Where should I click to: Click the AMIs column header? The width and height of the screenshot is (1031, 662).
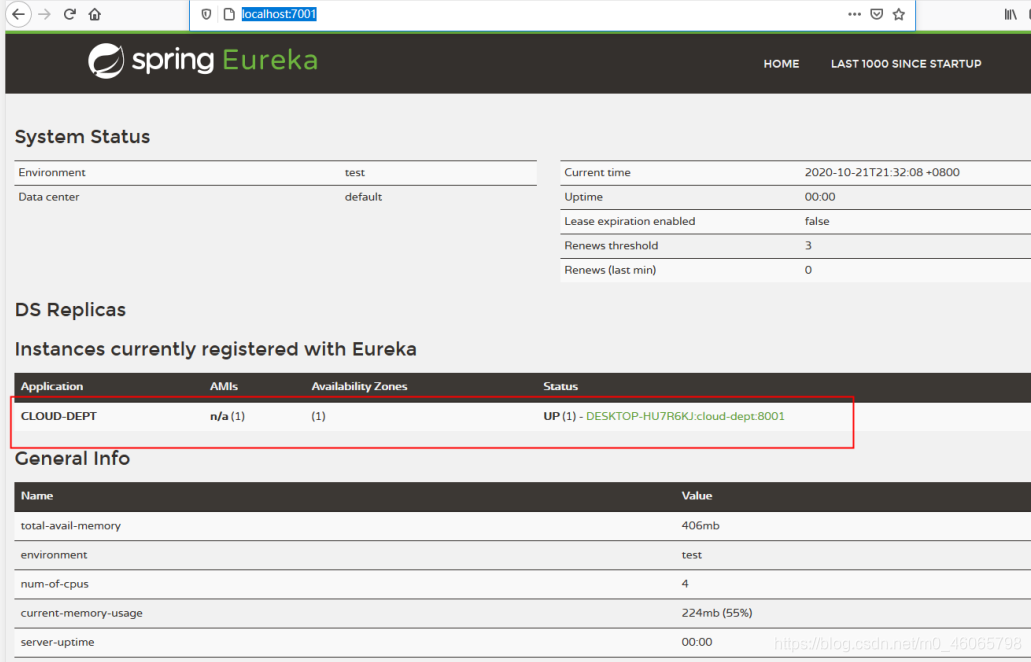pyautogui.click(x=224, y=387)
